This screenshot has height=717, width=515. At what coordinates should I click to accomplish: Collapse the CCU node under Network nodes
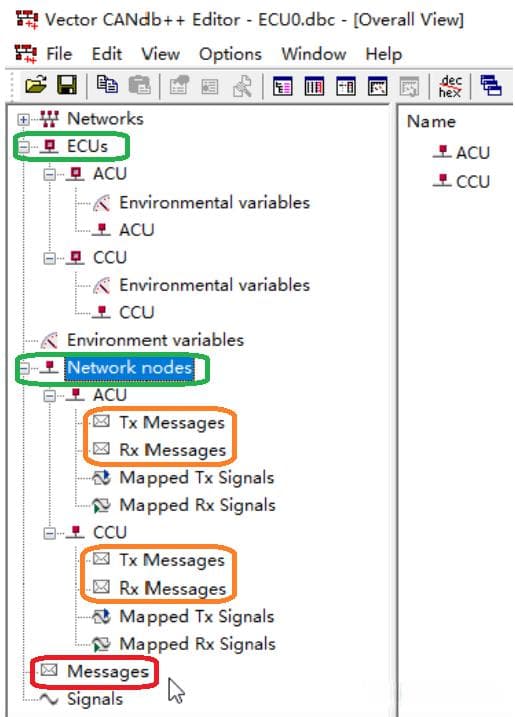coord(49,533)
